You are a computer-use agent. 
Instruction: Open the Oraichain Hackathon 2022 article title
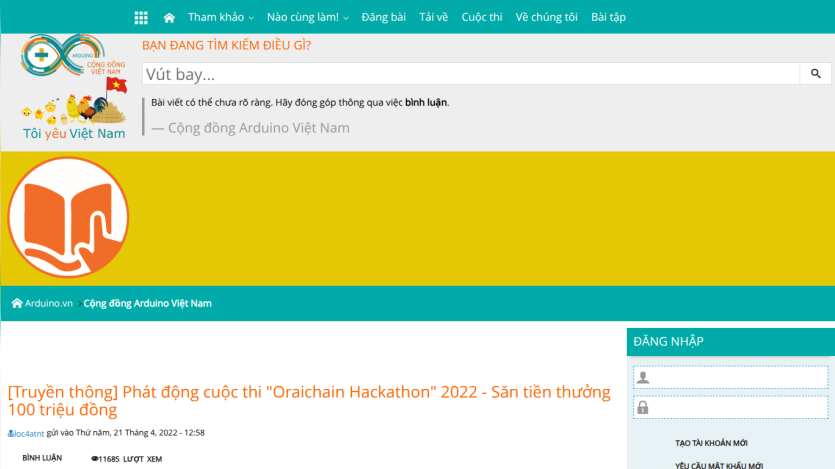pyautogui.click(x=309, y=400)
